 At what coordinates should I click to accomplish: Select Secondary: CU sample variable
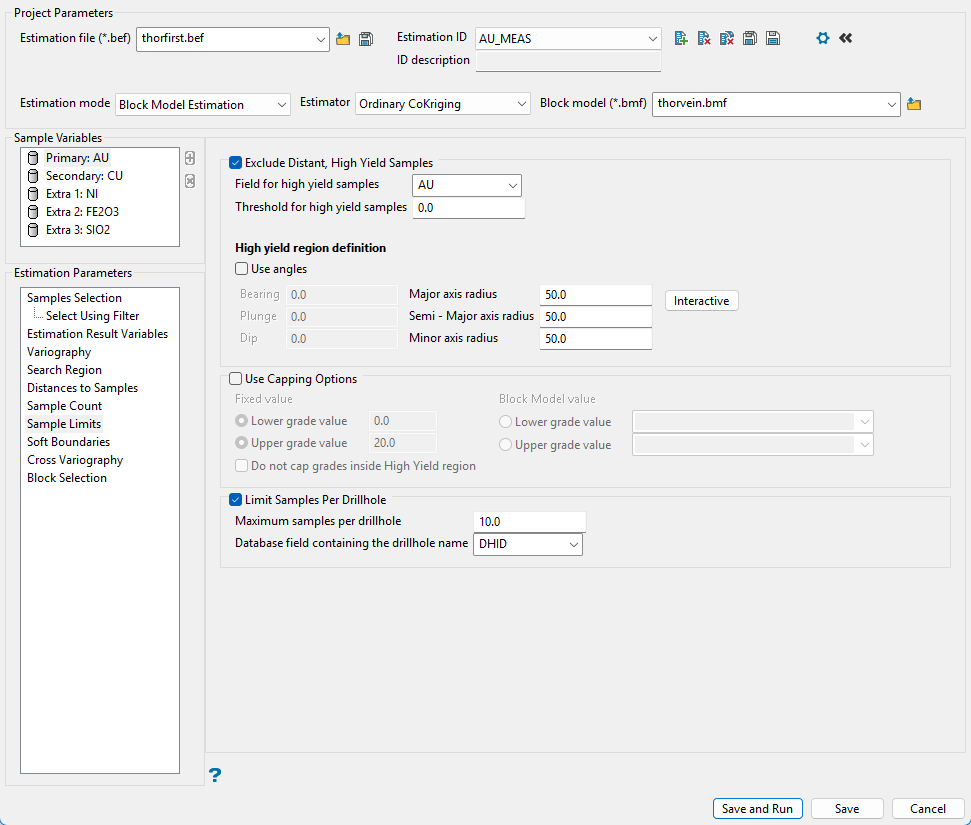[84, 176]
